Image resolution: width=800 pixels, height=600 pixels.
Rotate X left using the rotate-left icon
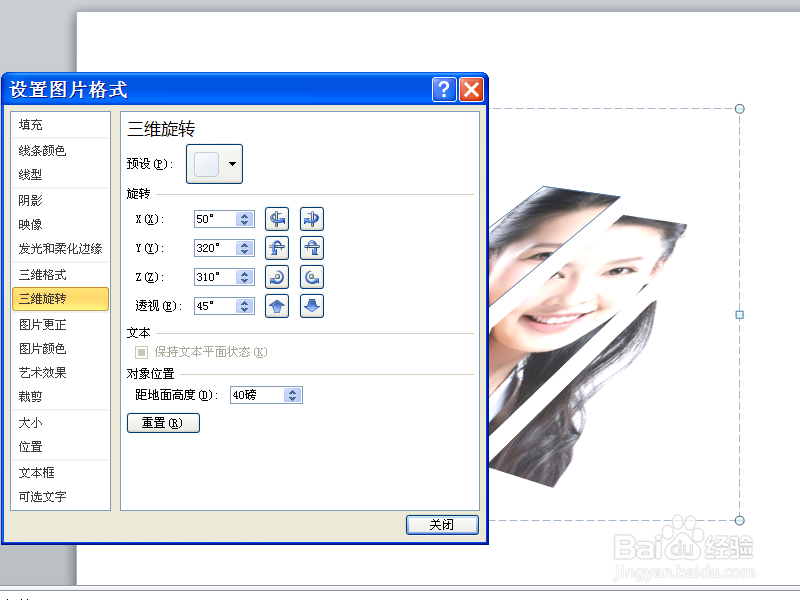277,219
